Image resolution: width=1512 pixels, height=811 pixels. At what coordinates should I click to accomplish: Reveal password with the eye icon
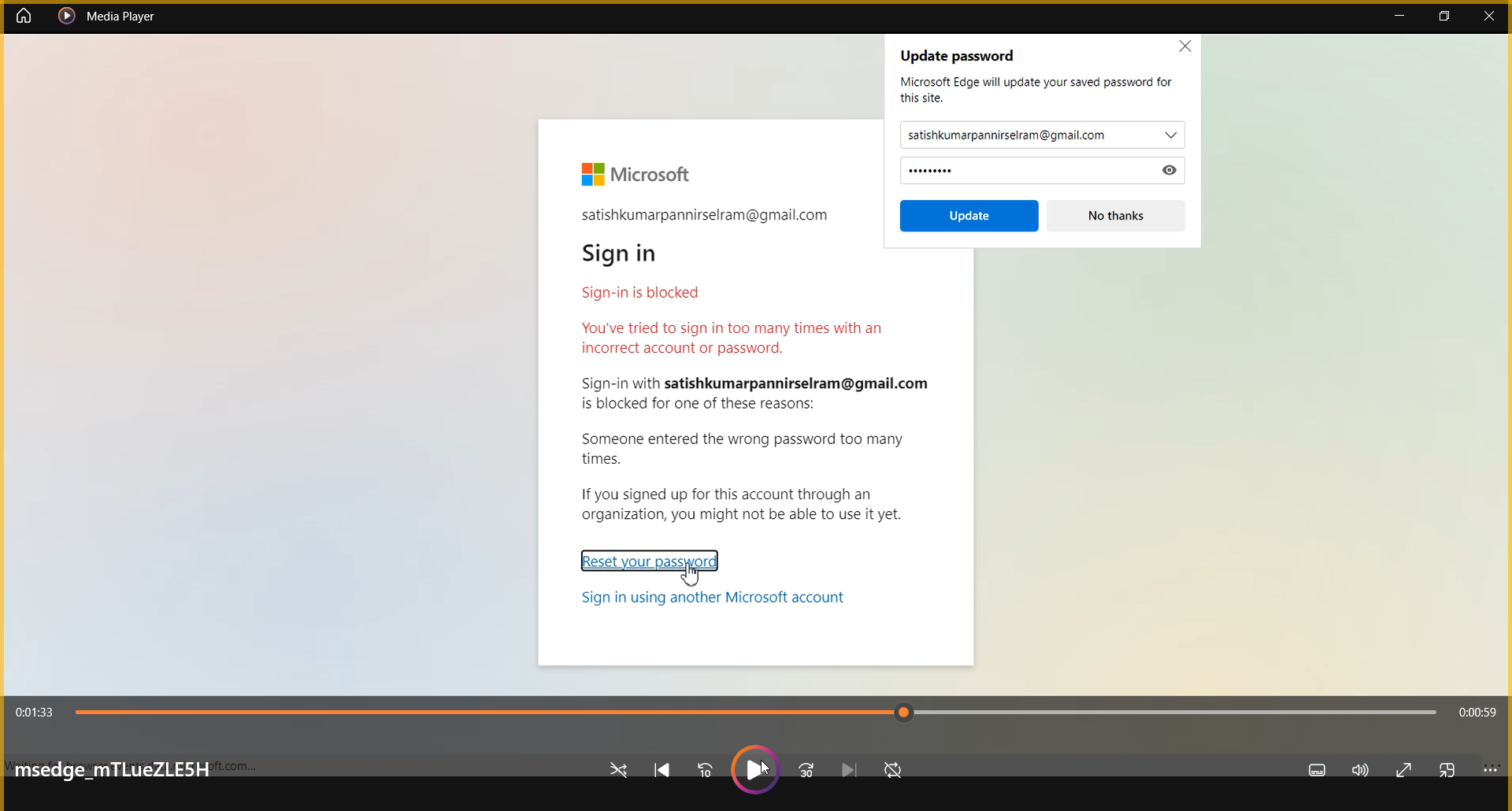click(1169, 170)
